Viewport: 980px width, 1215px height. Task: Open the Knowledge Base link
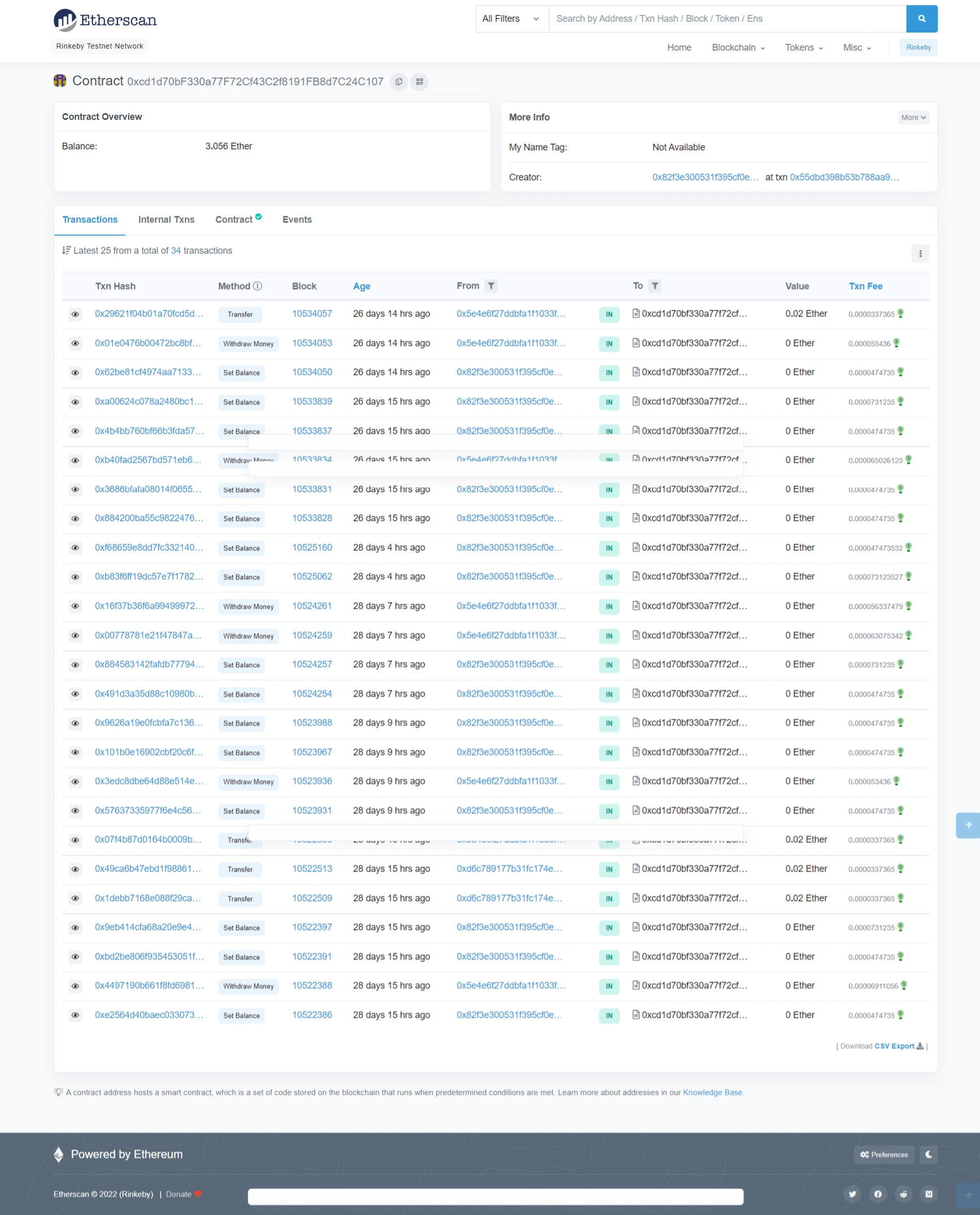pyautogui.click(x=712, y=1092)
